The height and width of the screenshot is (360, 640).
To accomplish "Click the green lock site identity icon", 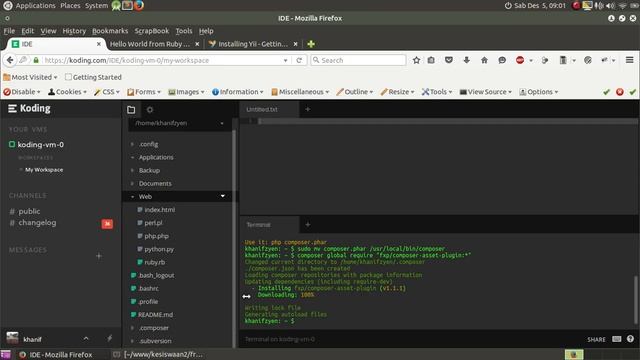I will click(x=36, y=60).
